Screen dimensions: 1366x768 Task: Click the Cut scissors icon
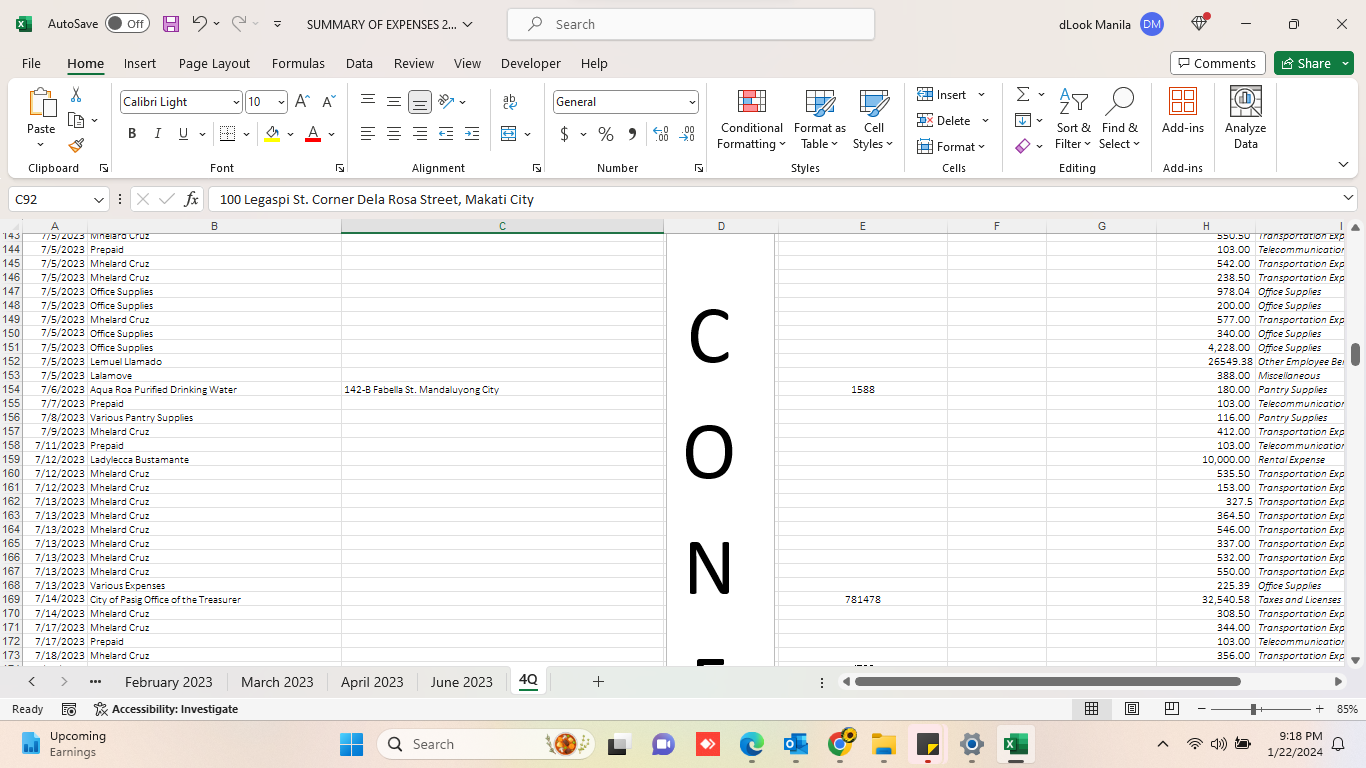75,95
